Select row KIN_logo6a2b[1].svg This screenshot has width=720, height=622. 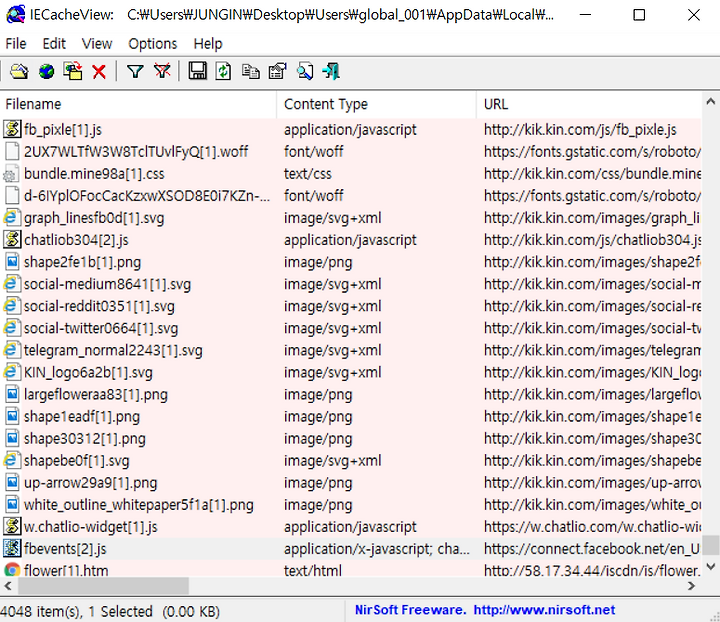(351, 372)
